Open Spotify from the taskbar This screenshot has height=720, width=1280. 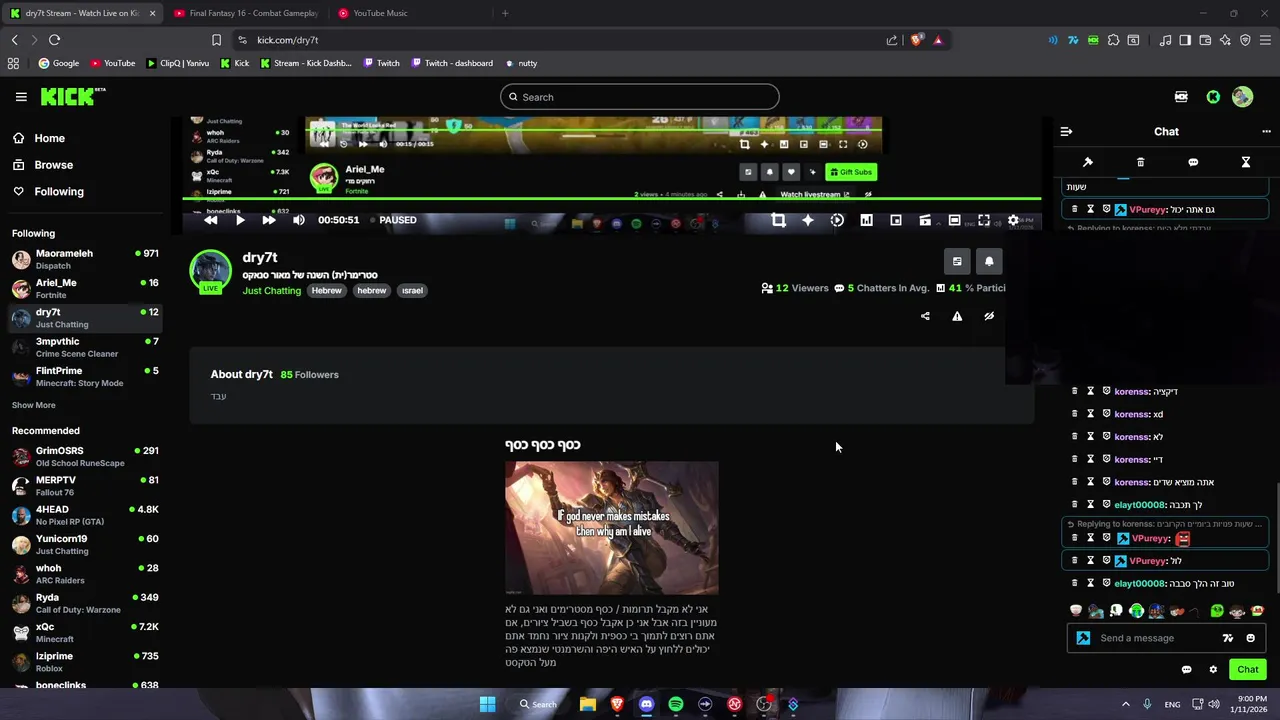pyautogui.click(x=676, y=704)
